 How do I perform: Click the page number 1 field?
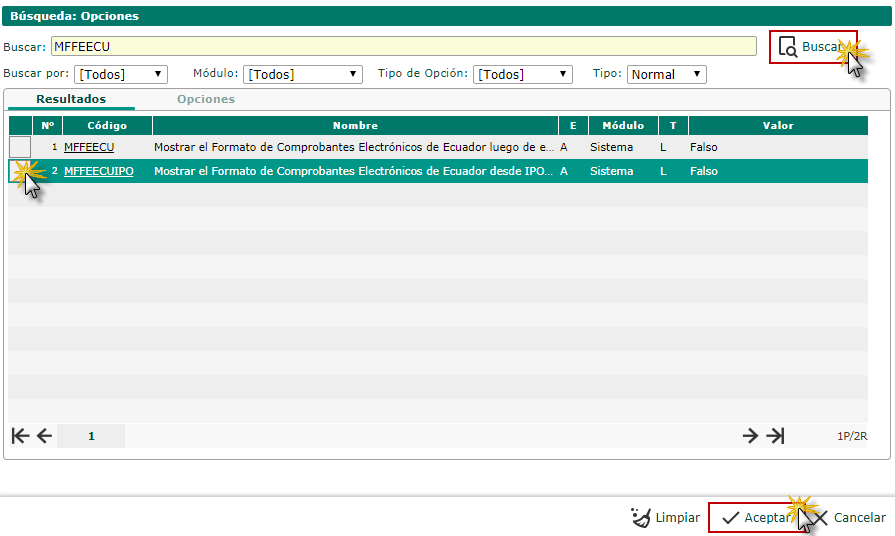pyautogui.click(x=91, y=436)
